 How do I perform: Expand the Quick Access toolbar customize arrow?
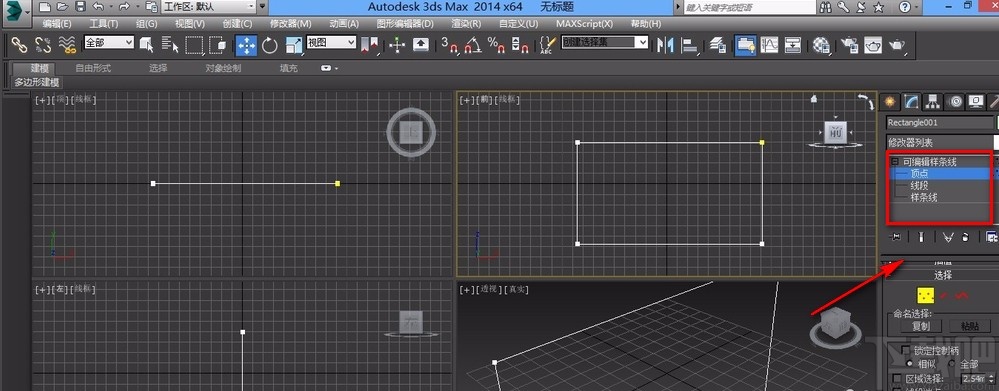coord(262,7)
